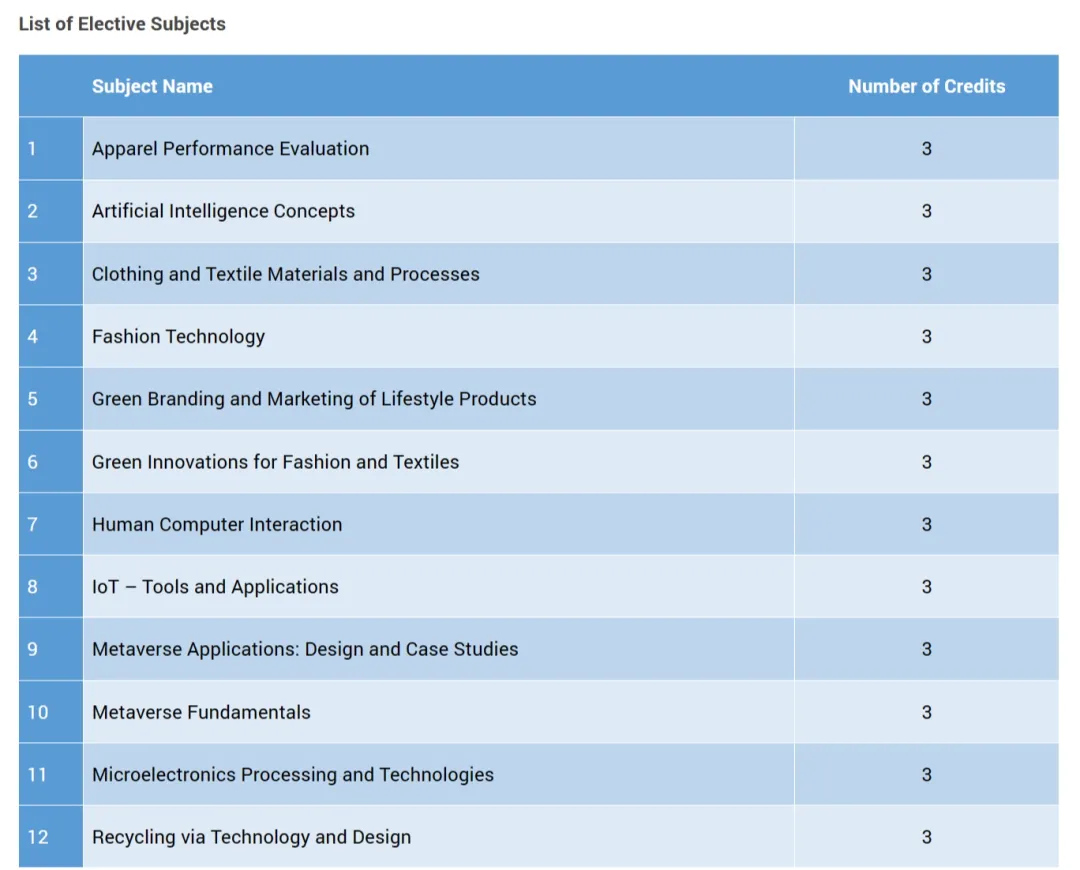The height and width of the screenshot is (870, 1080).
Task: Click 'Recycling via Technology and Design'
Action: (251, 837)
